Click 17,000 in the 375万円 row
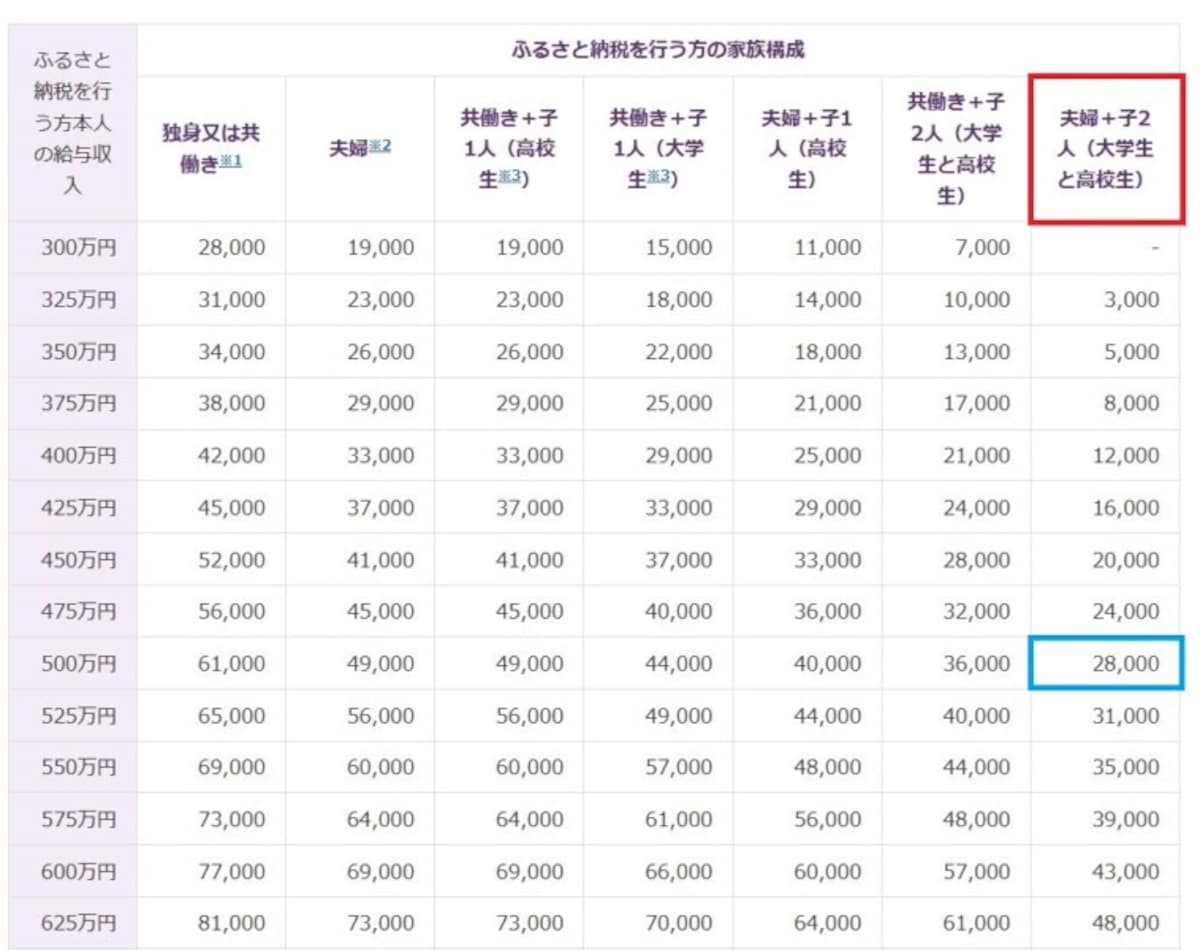The image size is (1200, 950). pos(976,404)
